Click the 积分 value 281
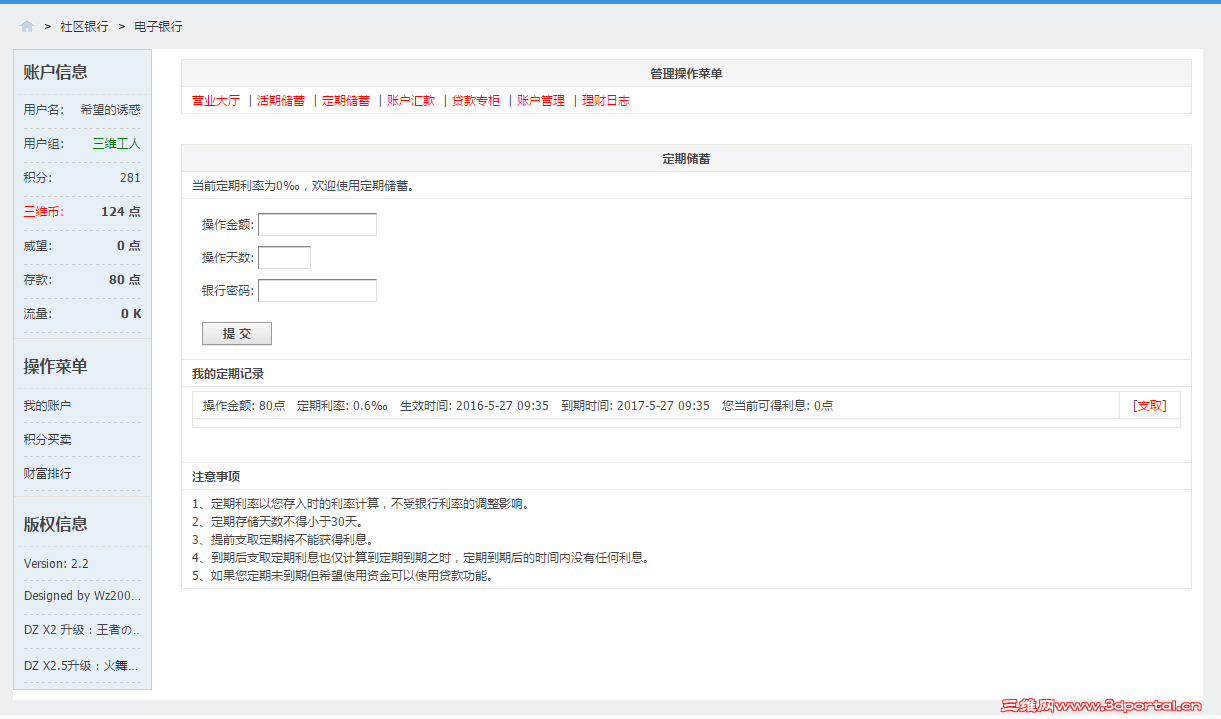The image size is (1221, 719). pos(130,177)
